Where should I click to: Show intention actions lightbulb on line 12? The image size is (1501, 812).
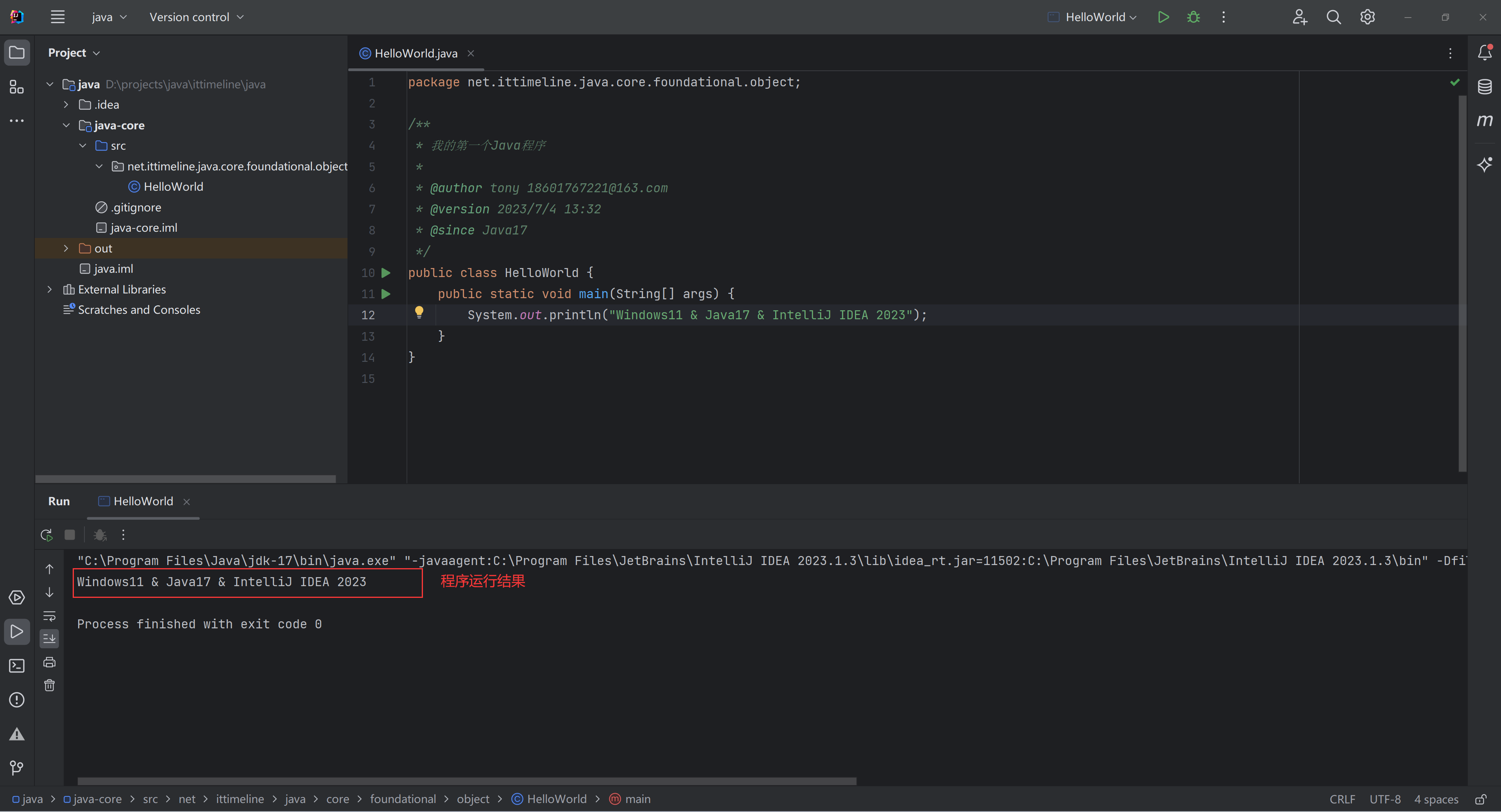[418, 312]
